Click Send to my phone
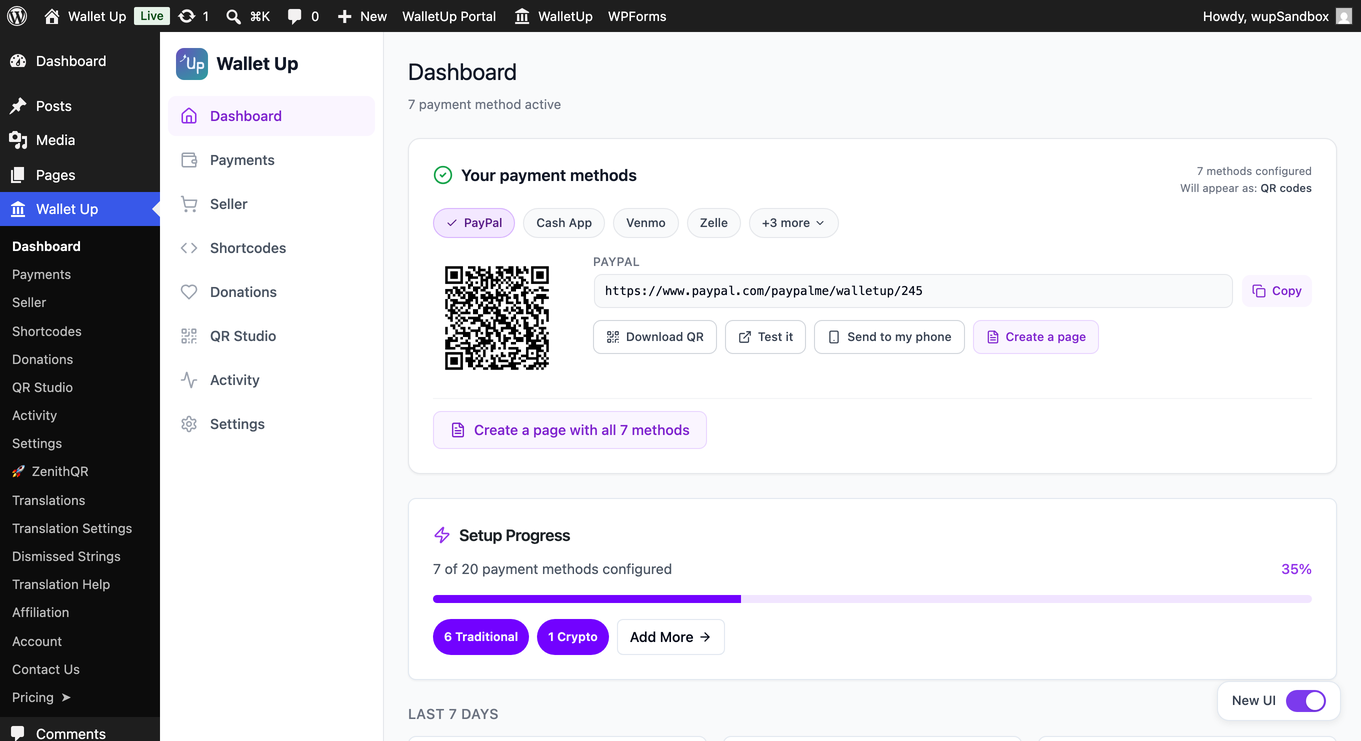This screenshot has height=741, width=1361. coord(890,337)
